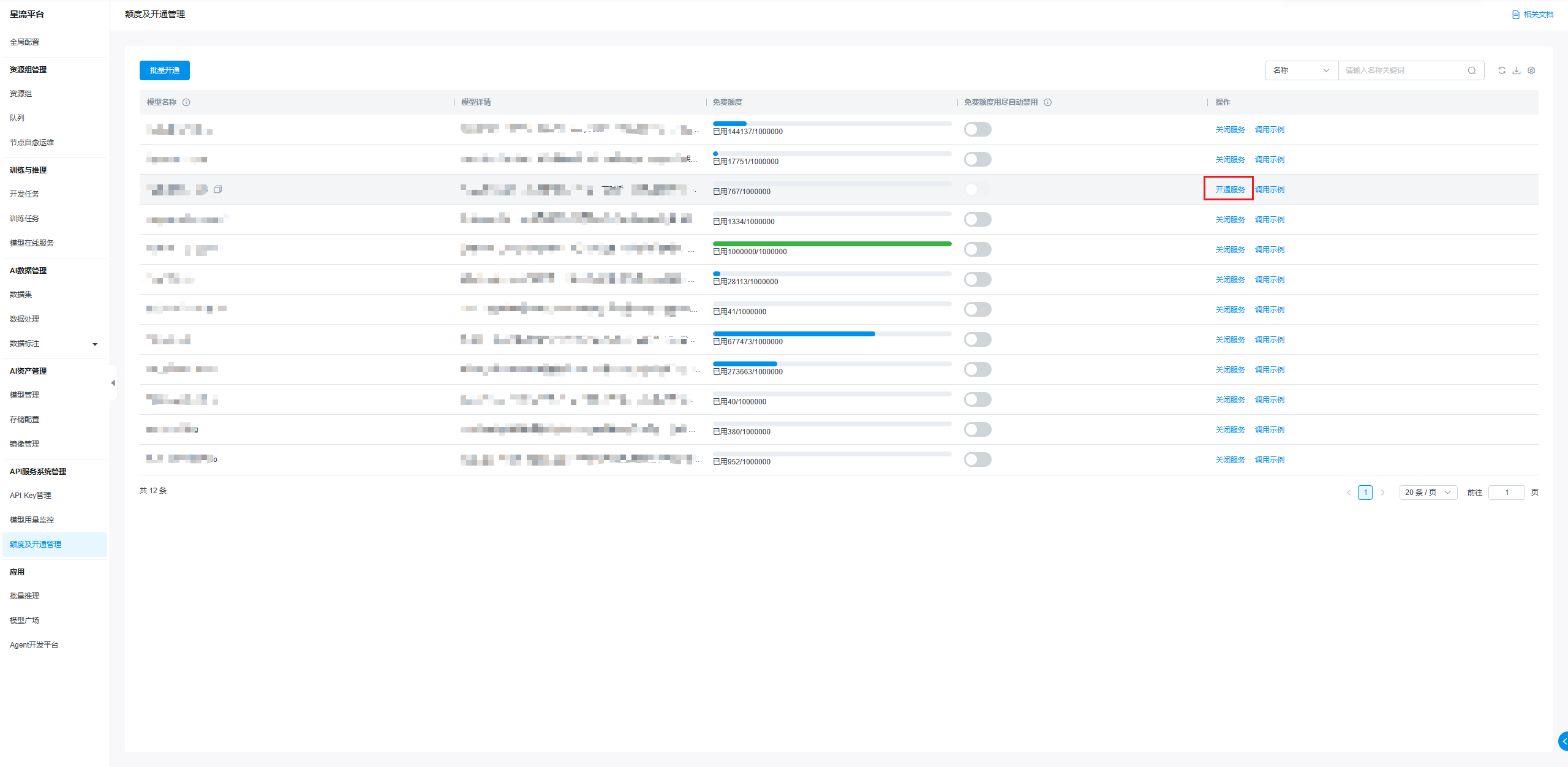Click the fully used green quota progress bar
The width and height of the screenshot is (1568, 767).
click(832, 244)
